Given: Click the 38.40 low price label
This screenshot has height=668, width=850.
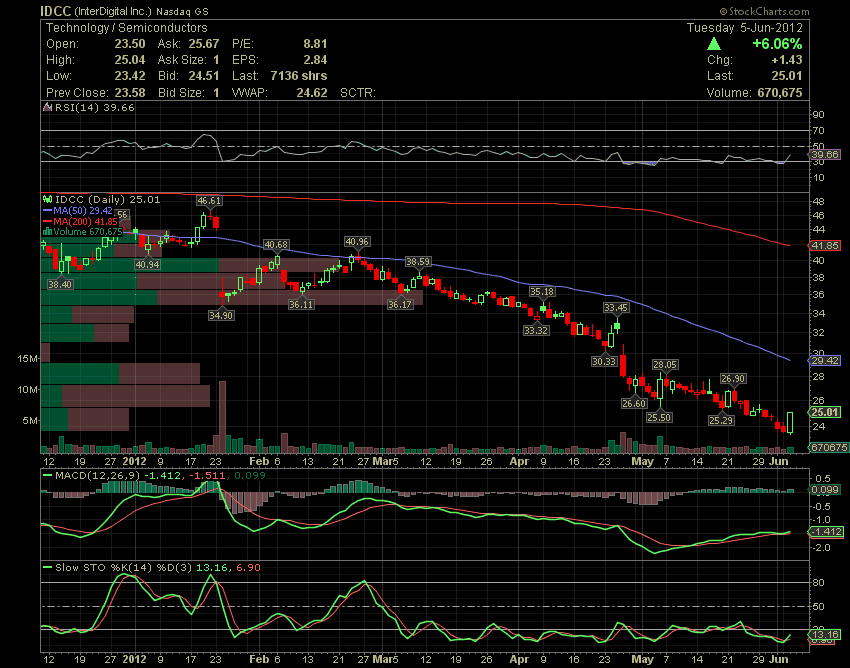Looking at the screenshot, I should coord(60,284).
